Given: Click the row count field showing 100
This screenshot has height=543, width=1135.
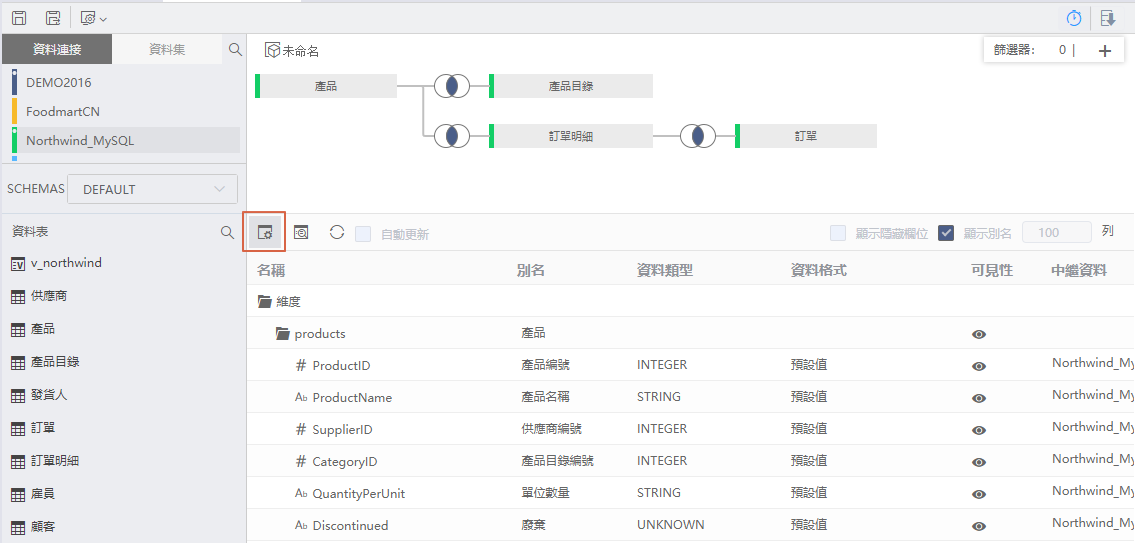Looking at the screenshot, I should [1056, 232].
